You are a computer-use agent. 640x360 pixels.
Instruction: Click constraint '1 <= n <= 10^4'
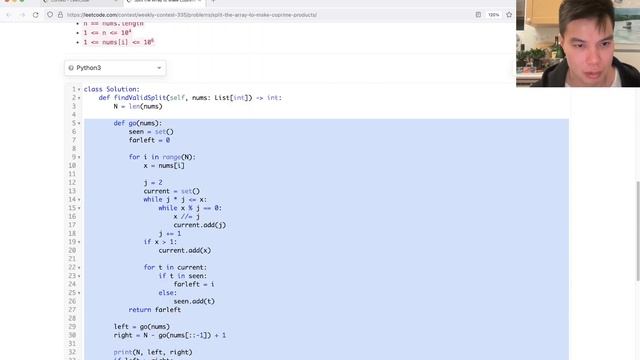107,33
